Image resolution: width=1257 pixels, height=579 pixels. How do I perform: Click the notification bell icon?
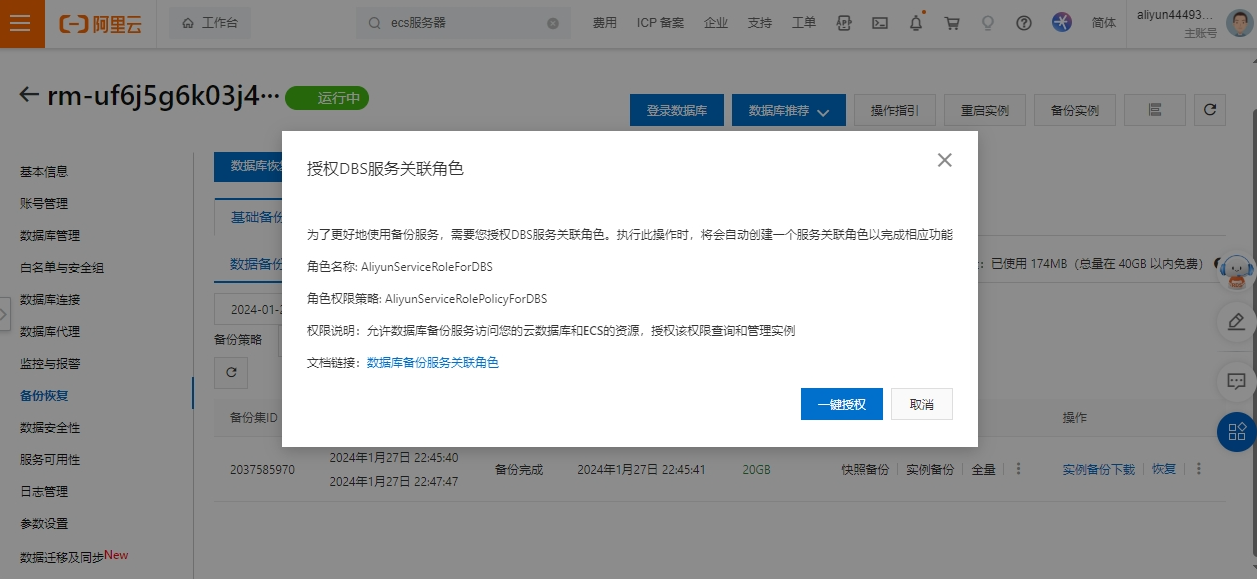coord(915,23)
